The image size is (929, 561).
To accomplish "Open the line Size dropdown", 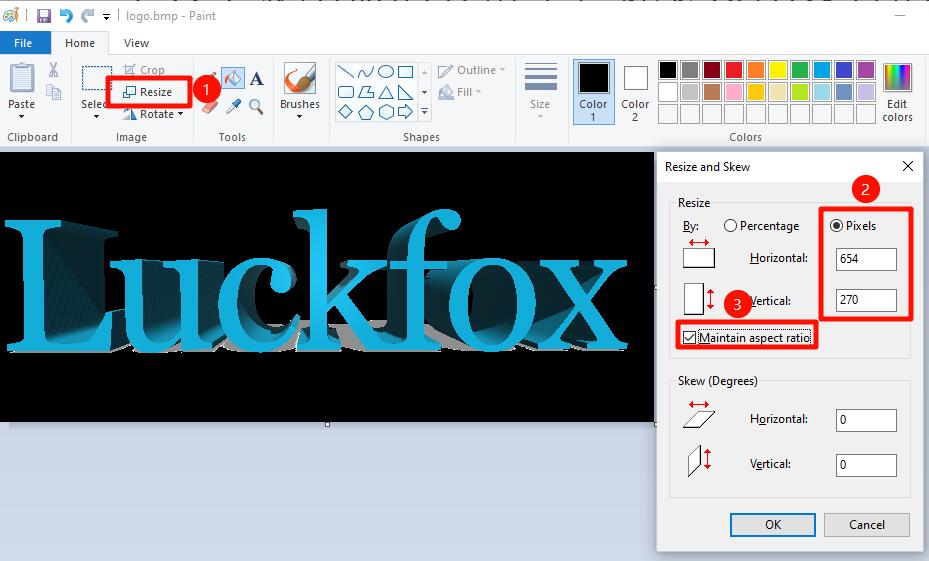I will (x=540, y=92).
